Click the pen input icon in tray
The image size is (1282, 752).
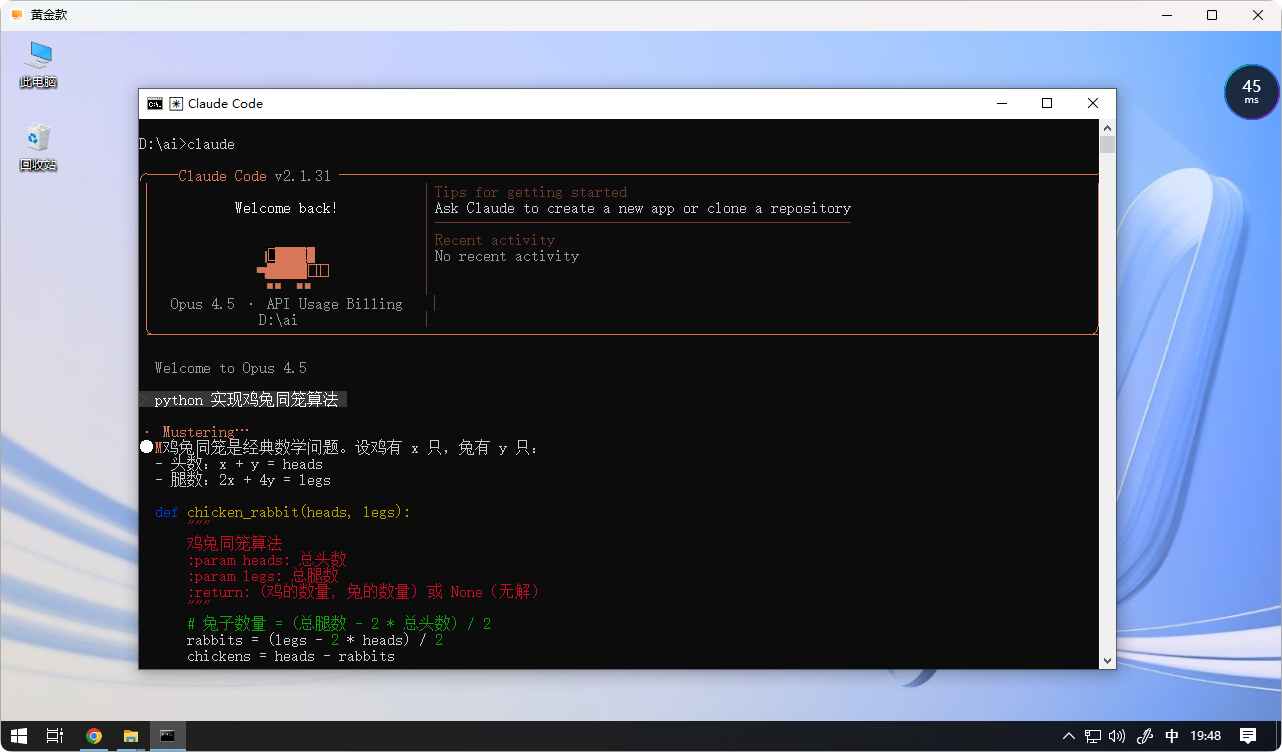[x=1146, y=736]
